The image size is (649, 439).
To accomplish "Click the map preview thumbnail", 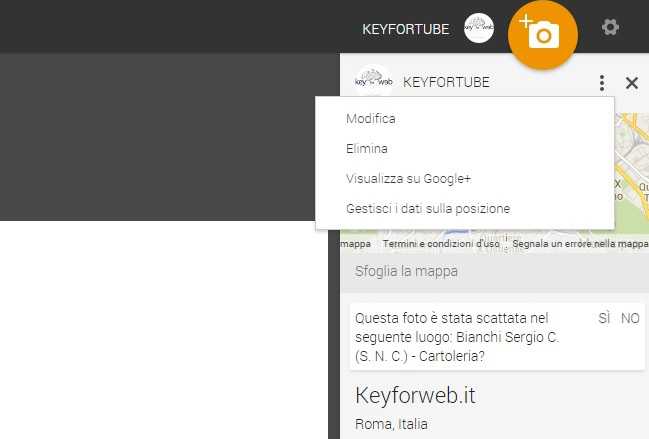I will click(631, 170).
